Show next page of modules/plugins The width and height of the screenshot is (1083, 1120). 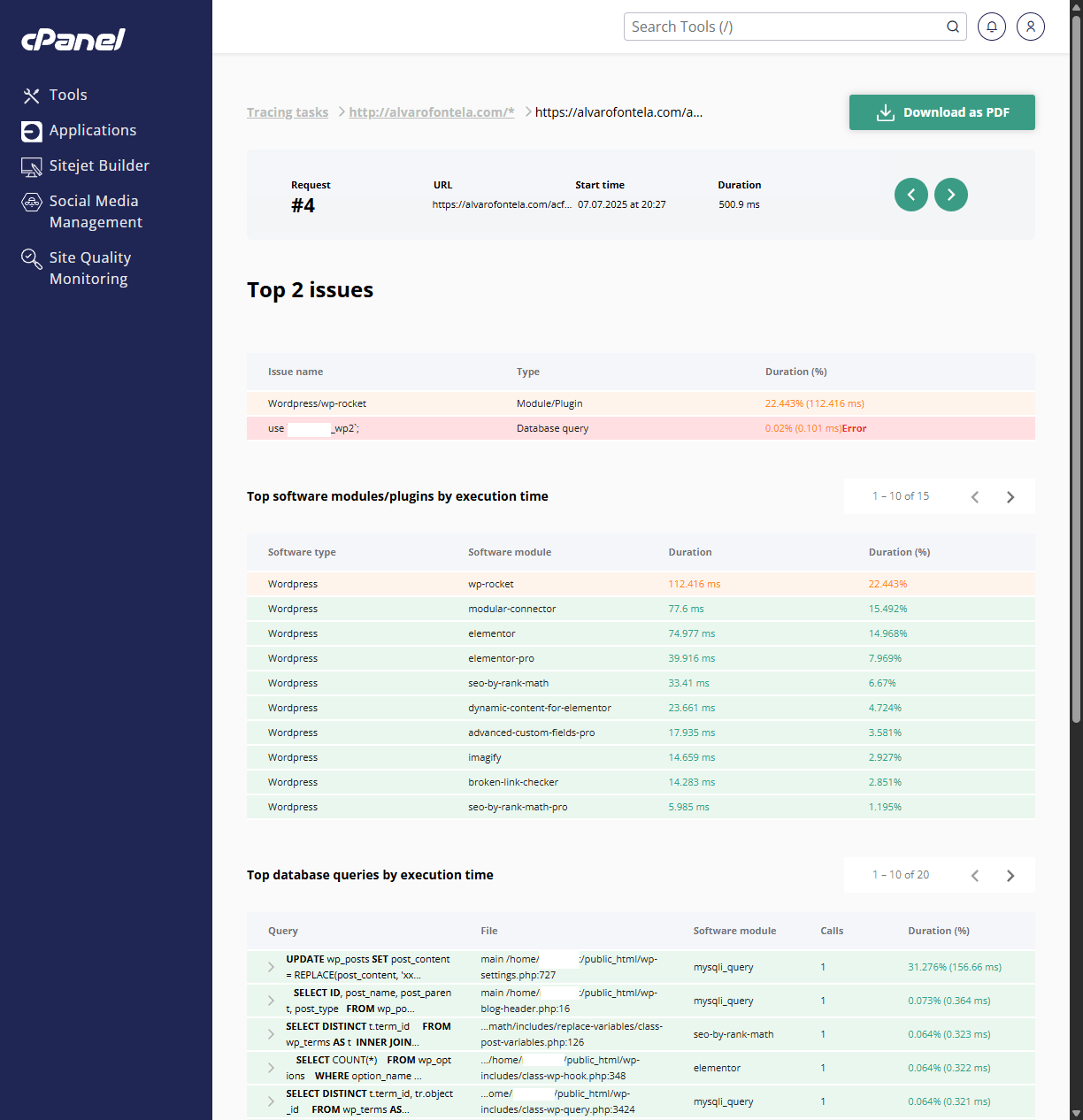pyautogui.click(x=1010, y=497)
